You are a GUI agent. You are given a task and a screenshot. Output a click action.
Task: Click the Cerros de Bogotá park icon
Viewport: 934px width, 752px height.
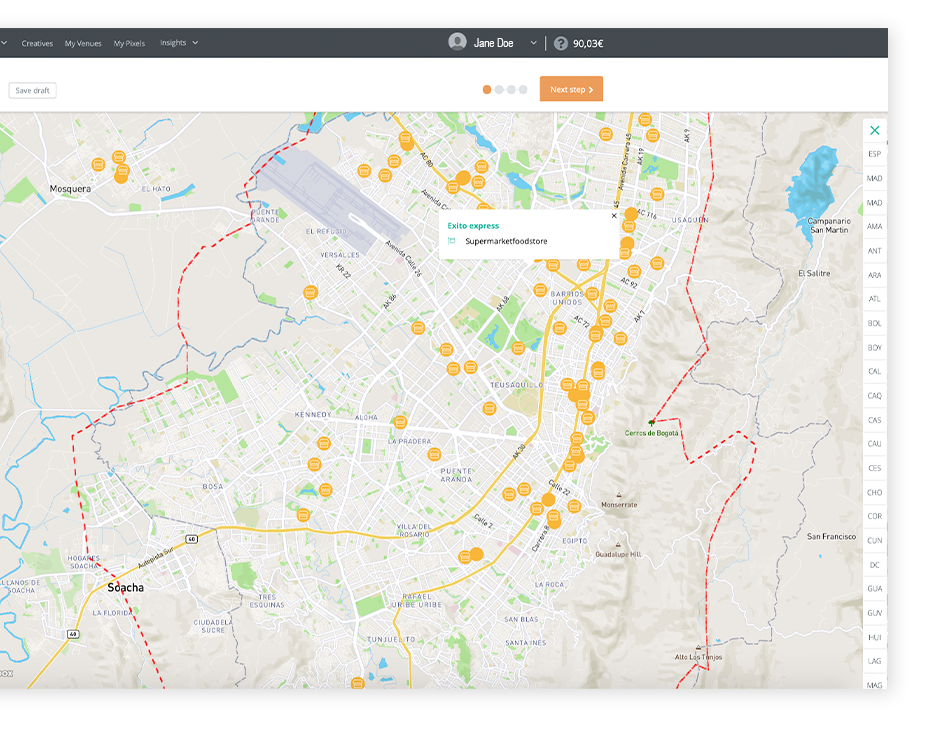point(652,422)
